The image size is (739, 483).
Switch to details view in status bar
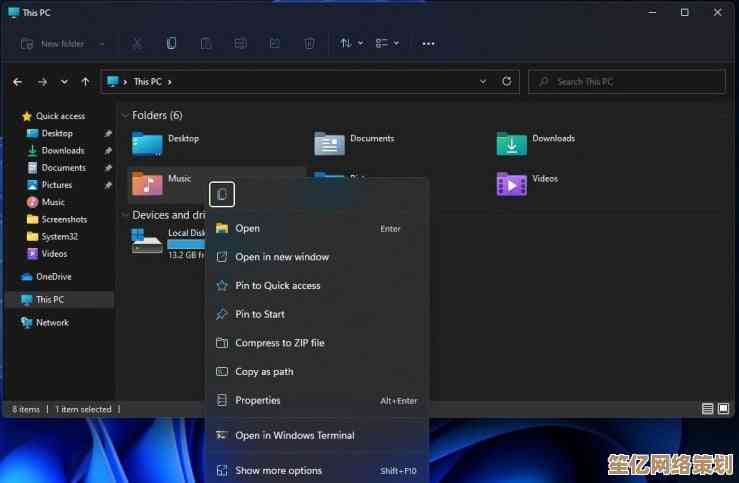(708, 409)
